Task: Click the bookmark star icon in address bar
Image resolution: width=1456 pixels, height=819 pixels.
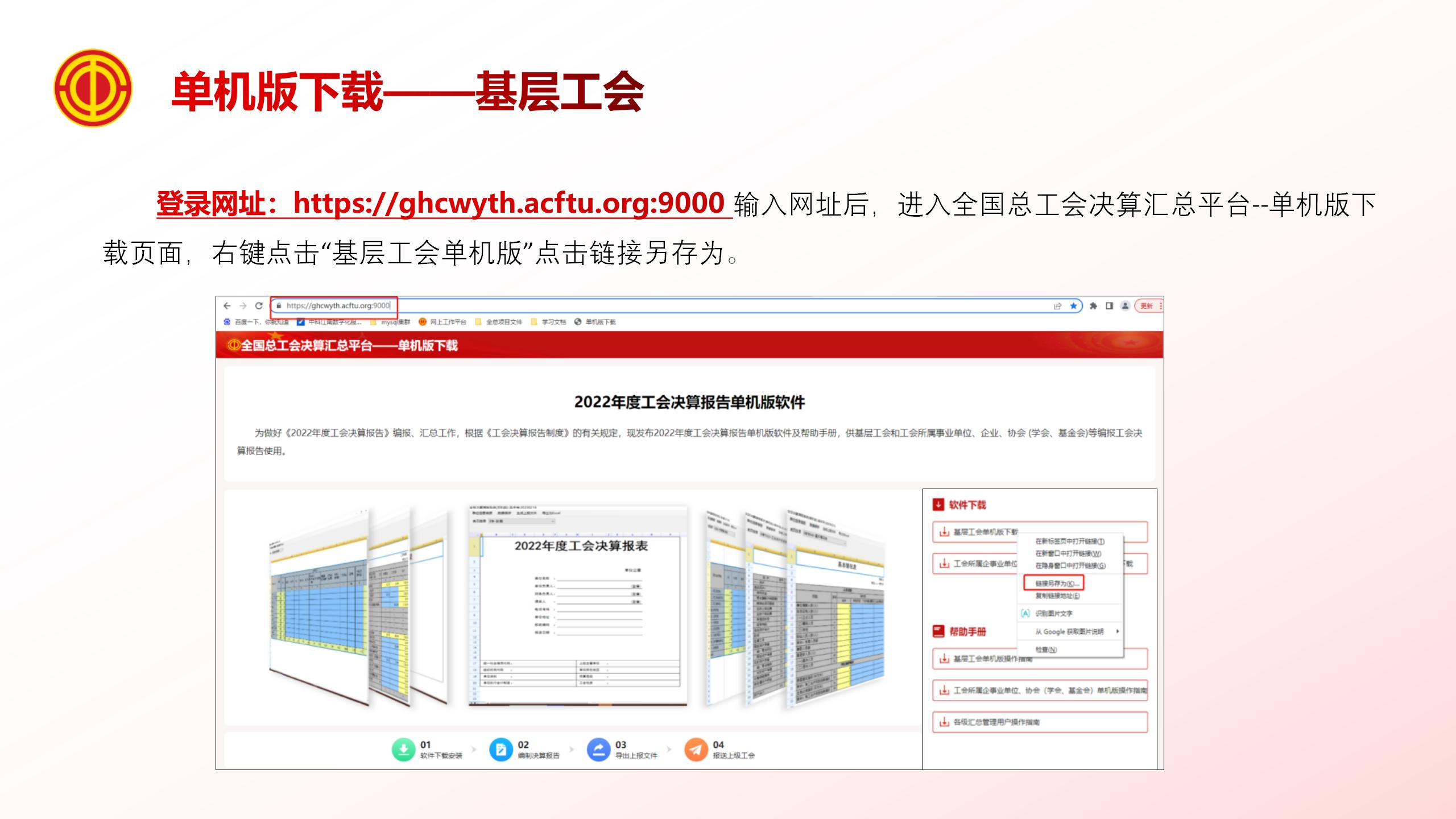Action: pos(1073,306)
